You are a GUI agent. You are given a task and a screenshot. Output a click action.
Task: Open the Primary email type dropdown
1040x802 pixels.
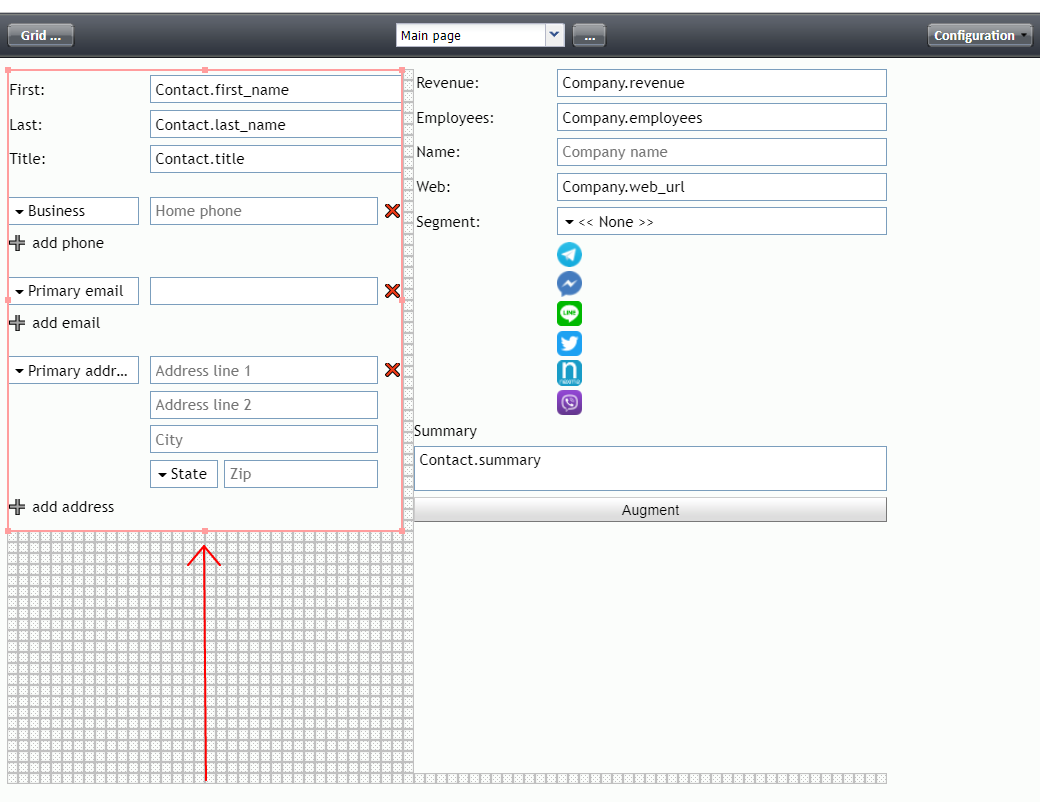point(74,291)
